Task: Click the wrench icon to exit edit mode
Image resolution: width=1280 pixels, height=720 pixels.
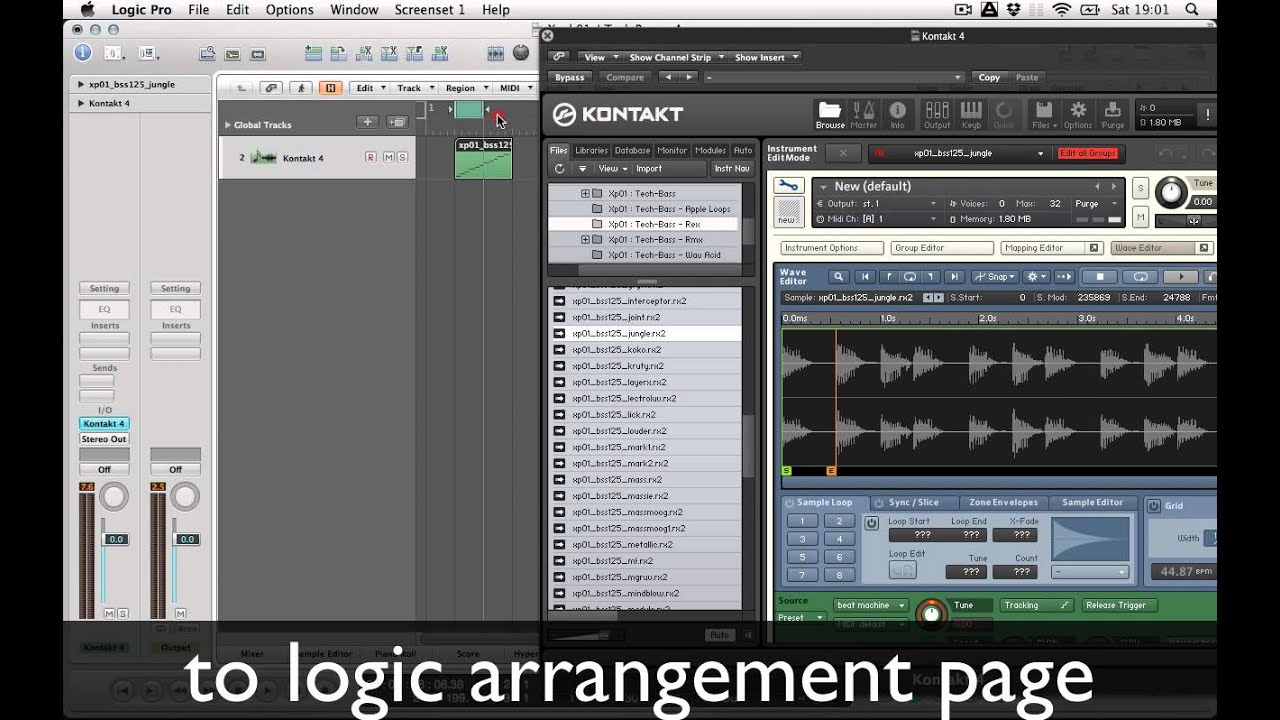Action: (788, 186)
